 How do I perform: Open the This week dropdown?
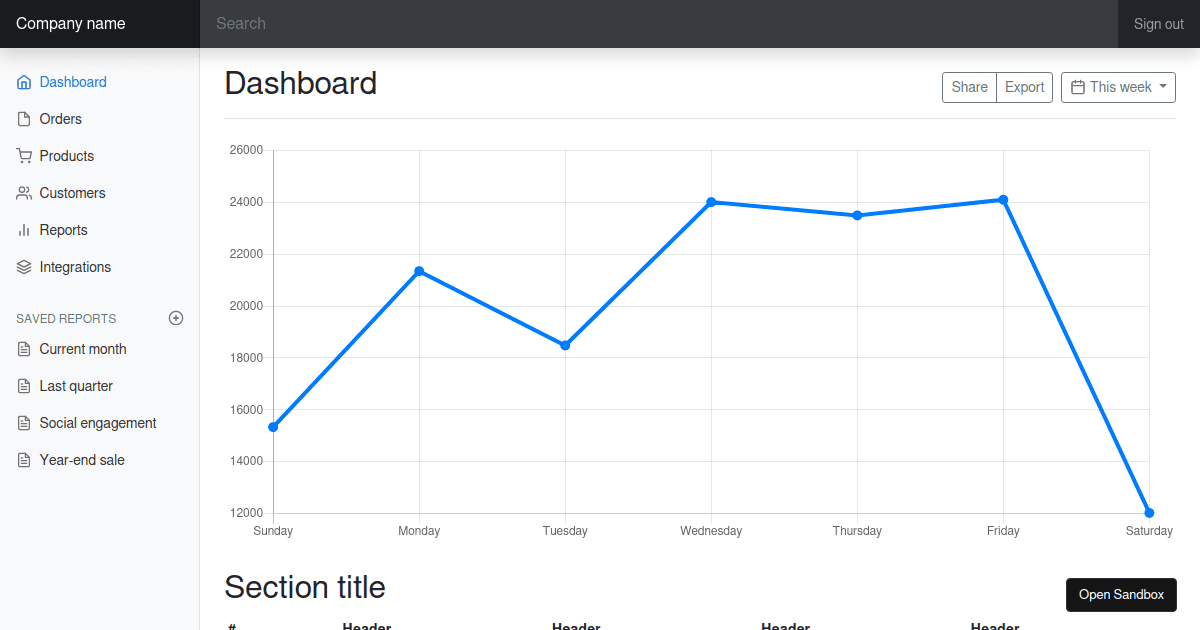tap(1118, 87)
